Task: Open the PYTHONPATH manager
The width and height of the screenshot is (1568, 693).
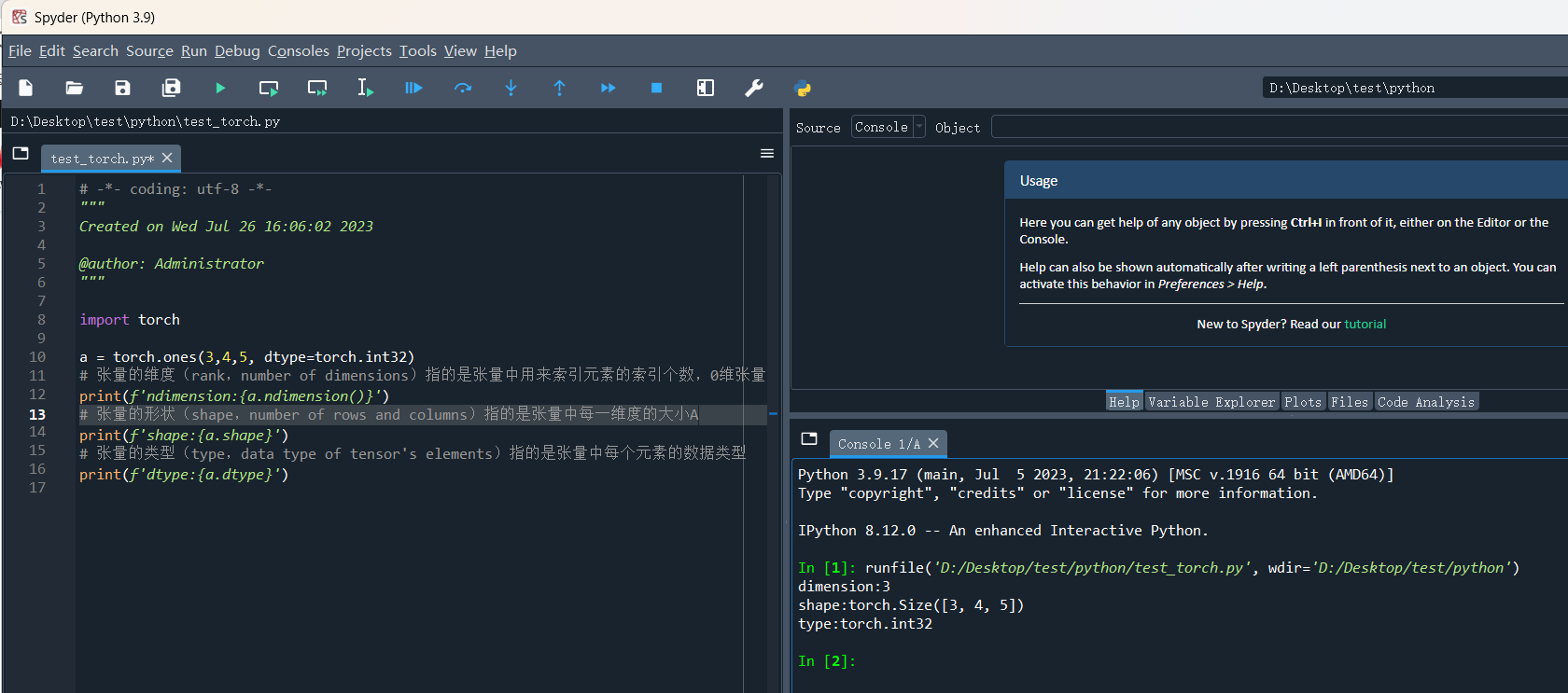Action: pos(803,89)
